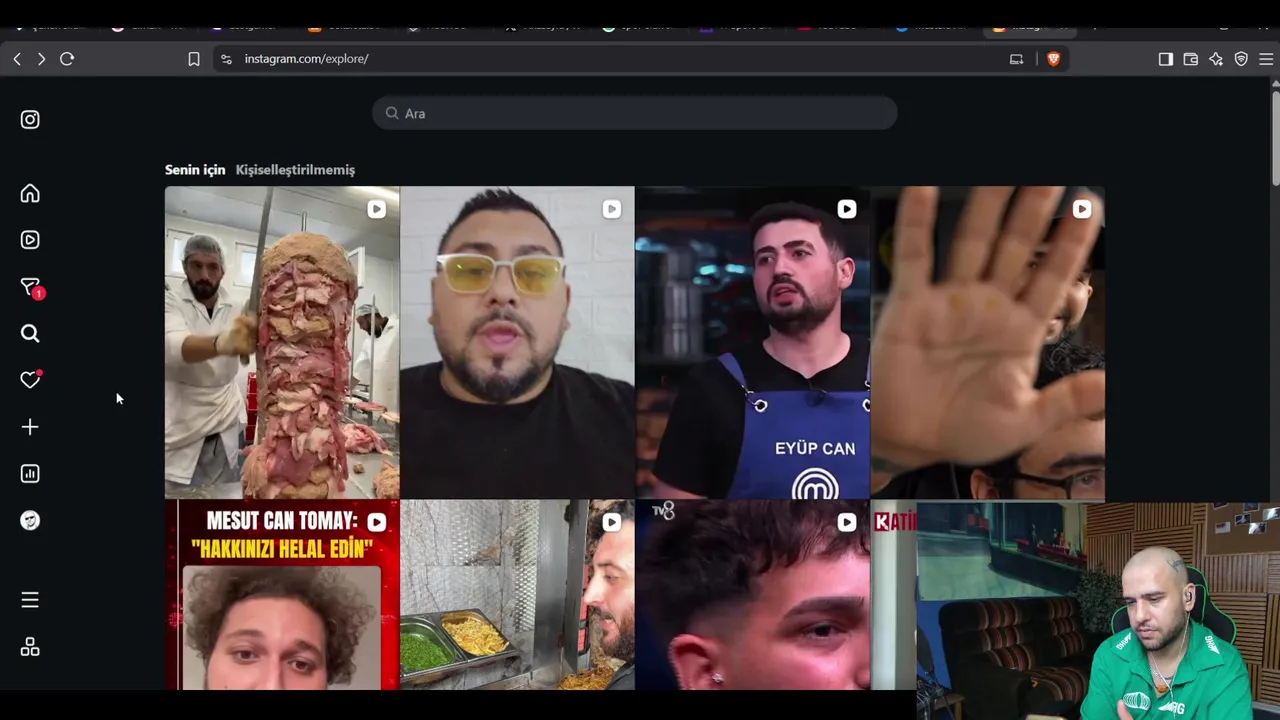Select the "Senin için" tab
Screen dimensions: 1280x720
tap(195, 170)
